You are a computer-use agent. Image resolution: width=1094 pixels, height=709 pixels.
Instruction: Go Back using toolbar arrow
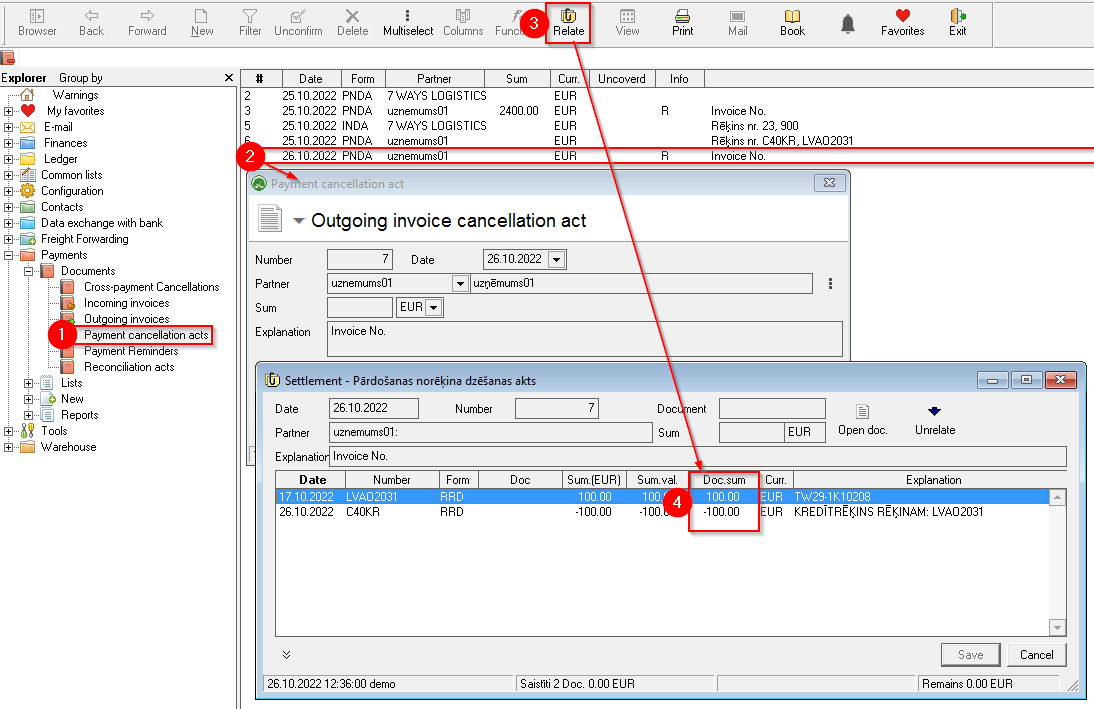point(91,23)
